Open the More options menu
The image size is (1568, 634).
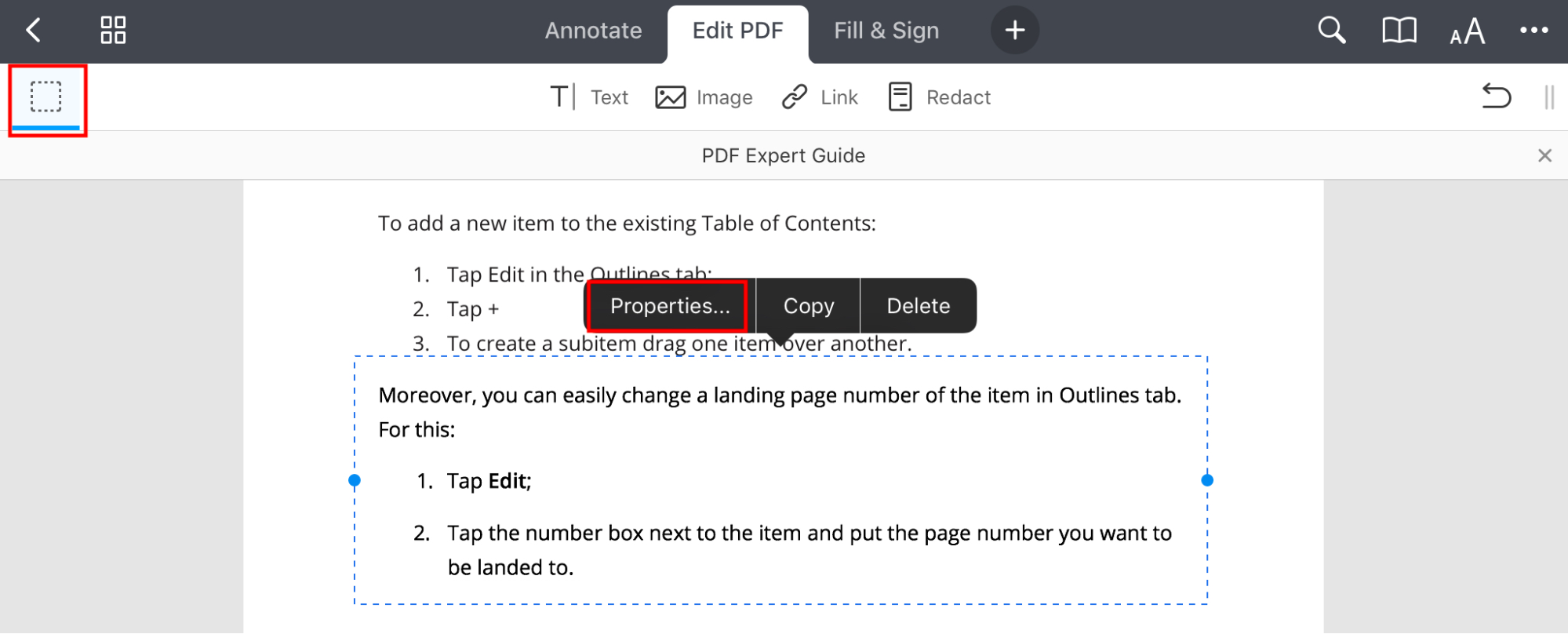pos(1533,31)
